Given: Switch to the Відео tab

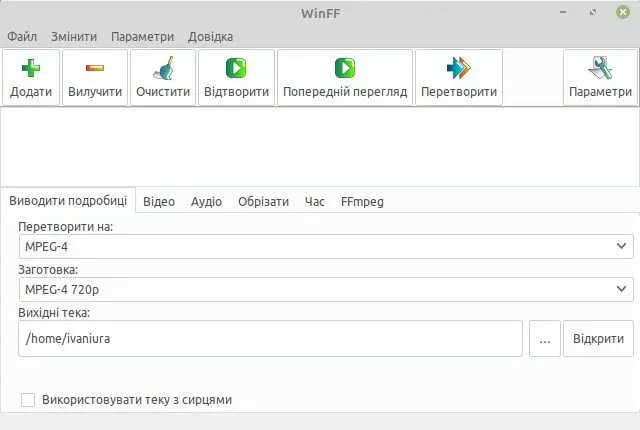Looking at the screenshot, I should pyautogui.click(x=159, y=202).
